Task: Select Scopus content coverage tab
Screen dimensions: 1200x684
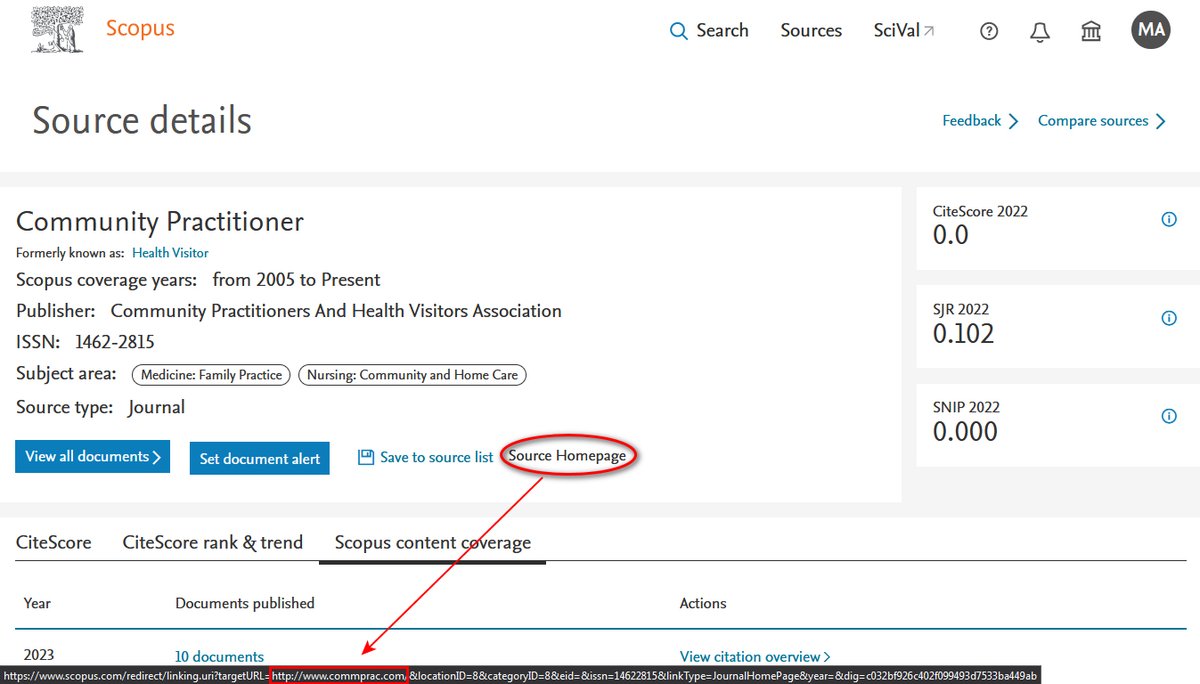Action: pyautogui.click(x=432, y=543)
